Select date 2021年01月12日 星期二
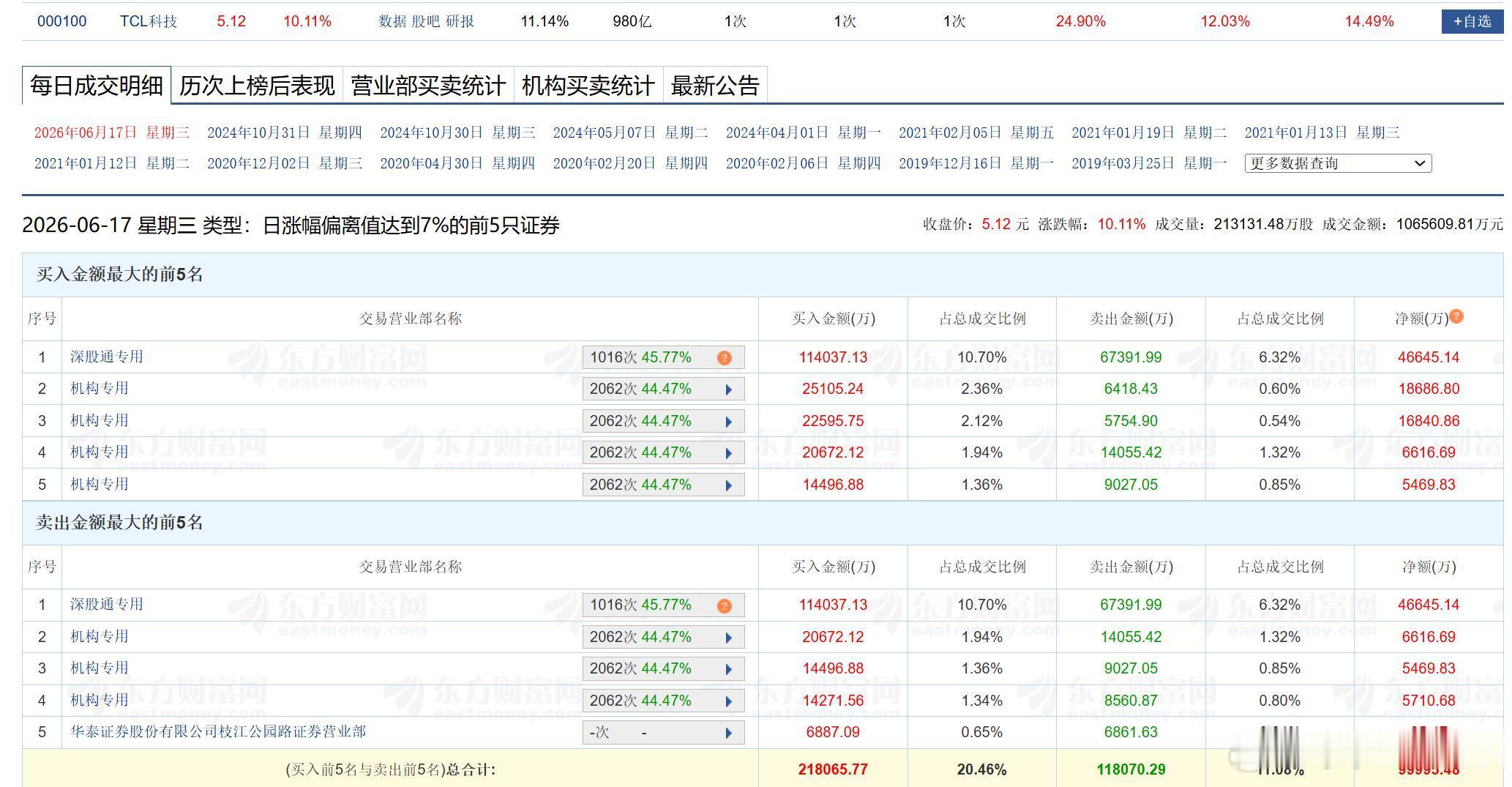1512x787 pixels. [x=112, y=163]
